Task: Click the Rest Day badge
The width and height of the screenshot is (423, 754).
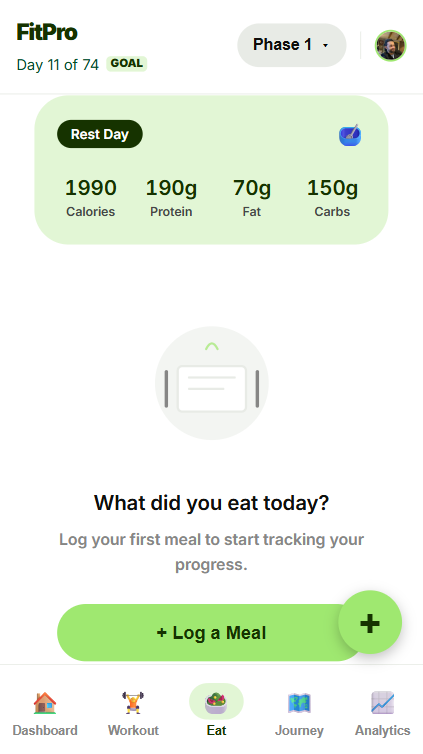Action: [100, 134]
